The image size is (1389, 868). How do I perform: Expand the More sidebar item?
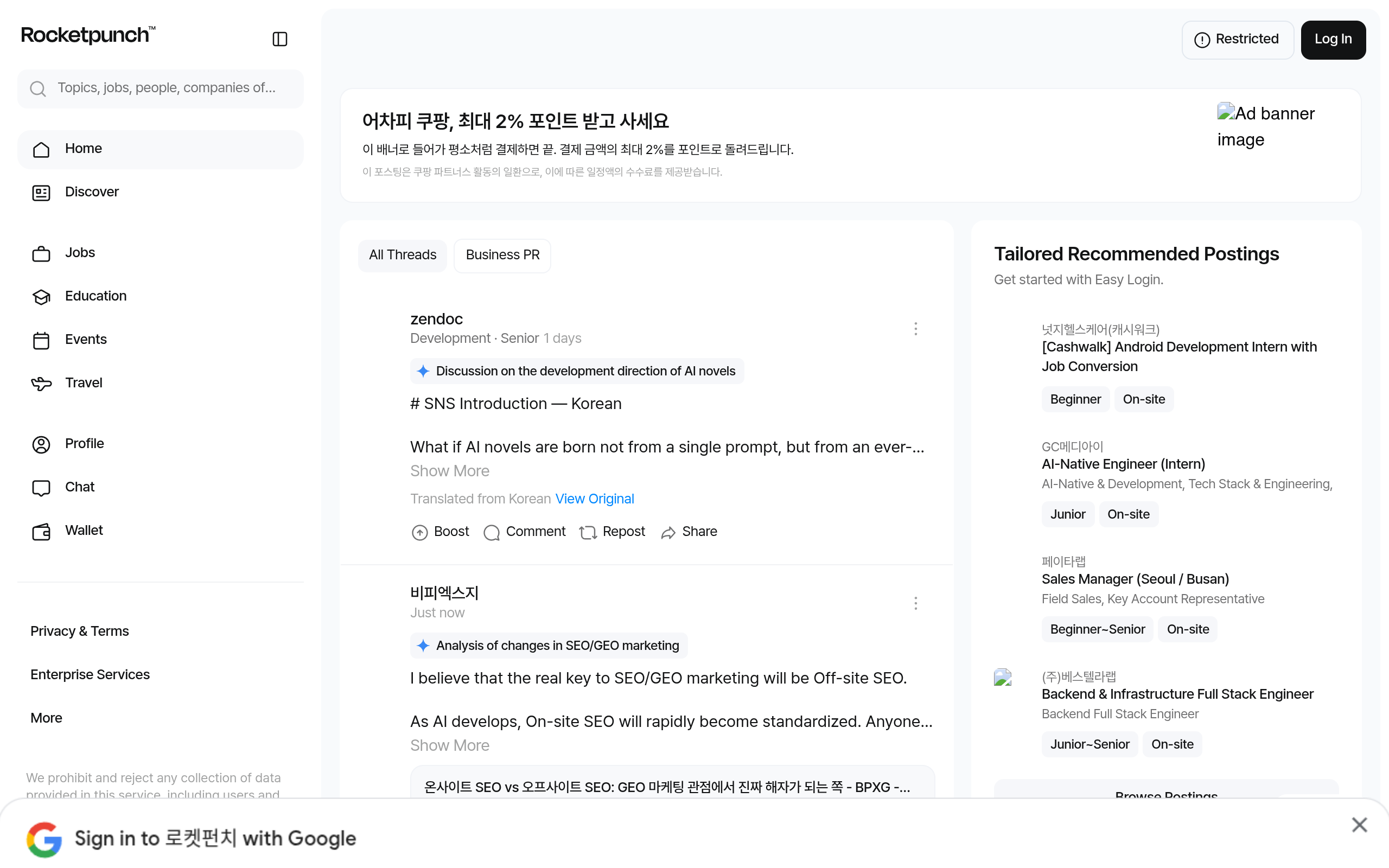click(47, 718)
